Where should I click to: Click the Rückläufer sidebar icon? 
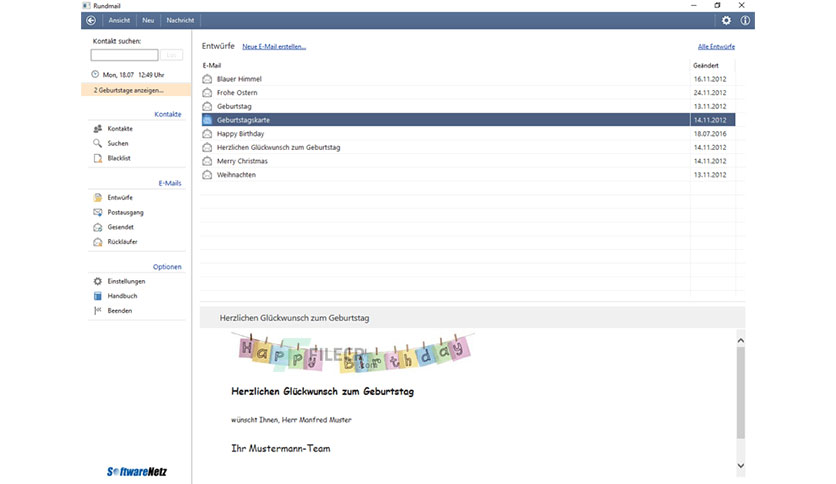pos(98,242)
